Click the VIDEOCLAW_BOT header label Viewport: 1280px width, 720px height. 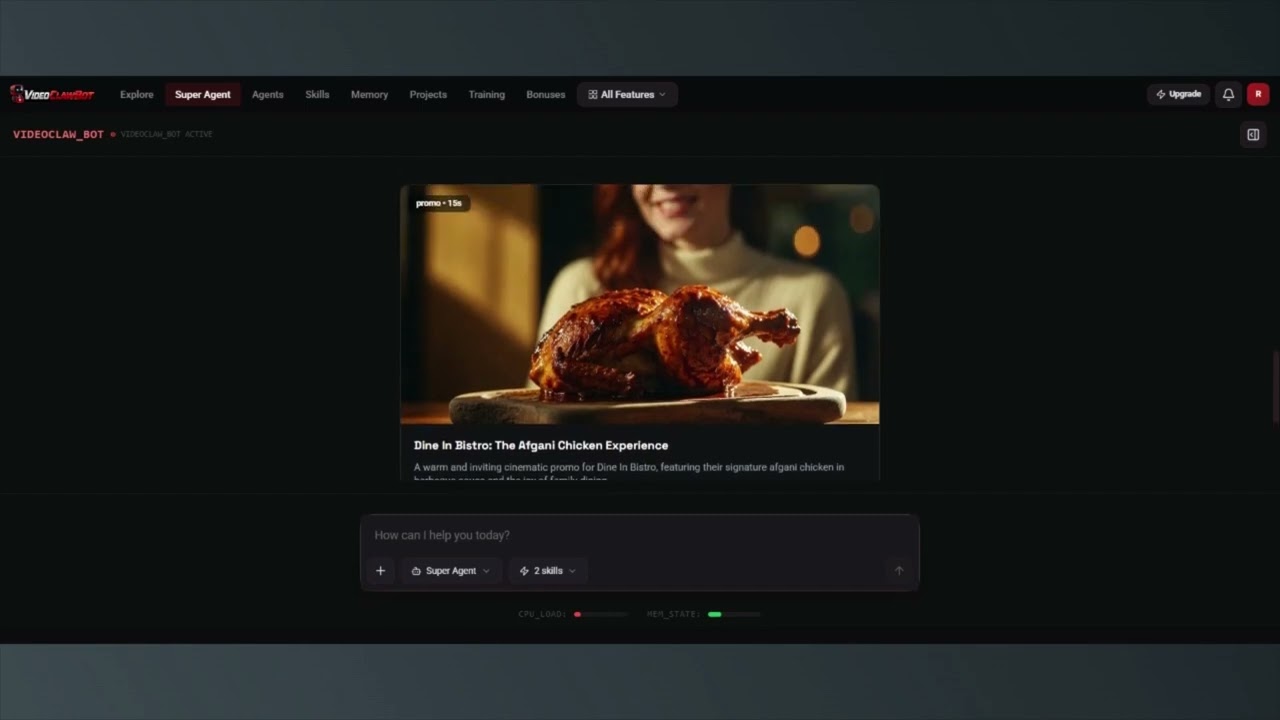point(58,134)
